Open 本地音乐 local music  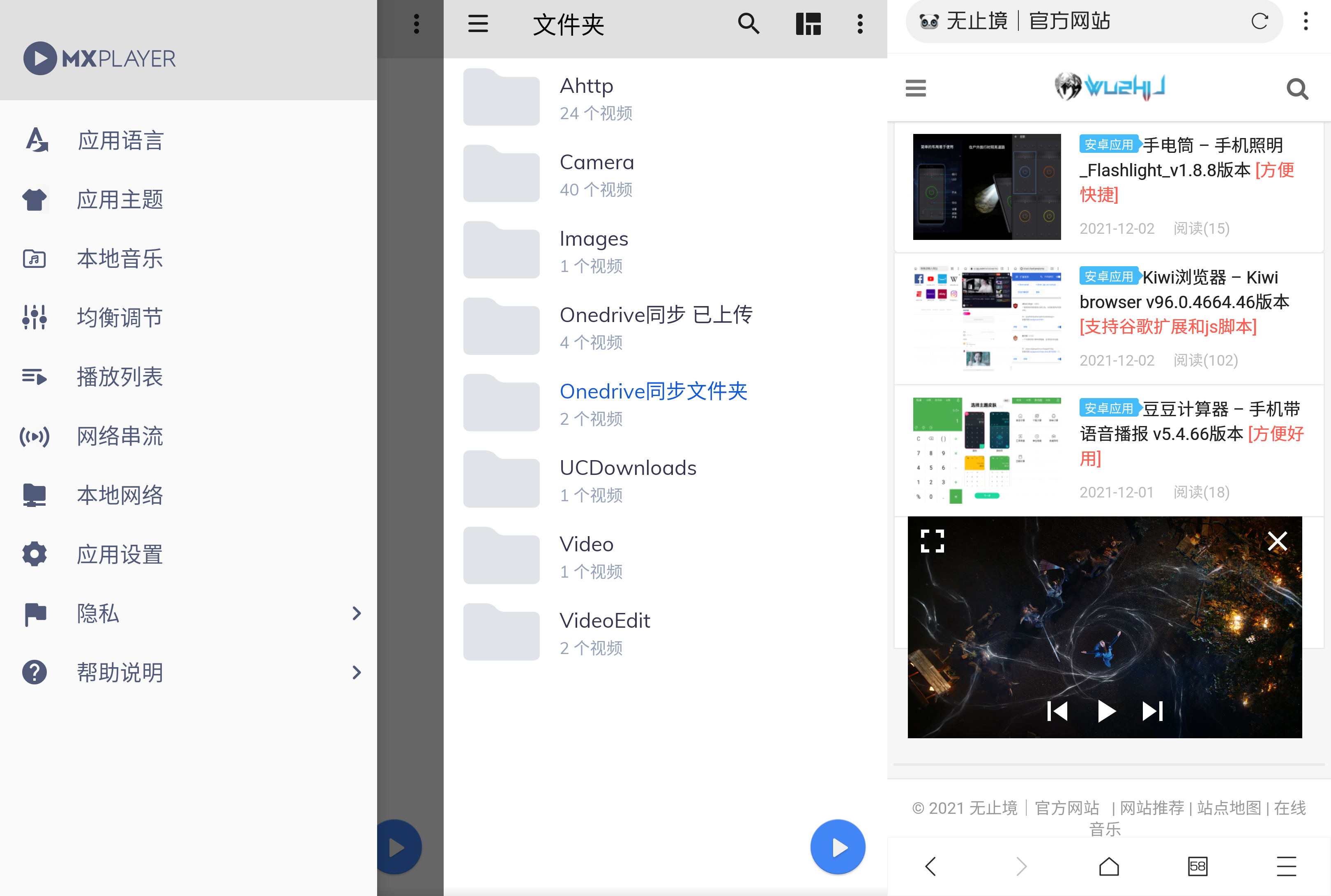189,259
